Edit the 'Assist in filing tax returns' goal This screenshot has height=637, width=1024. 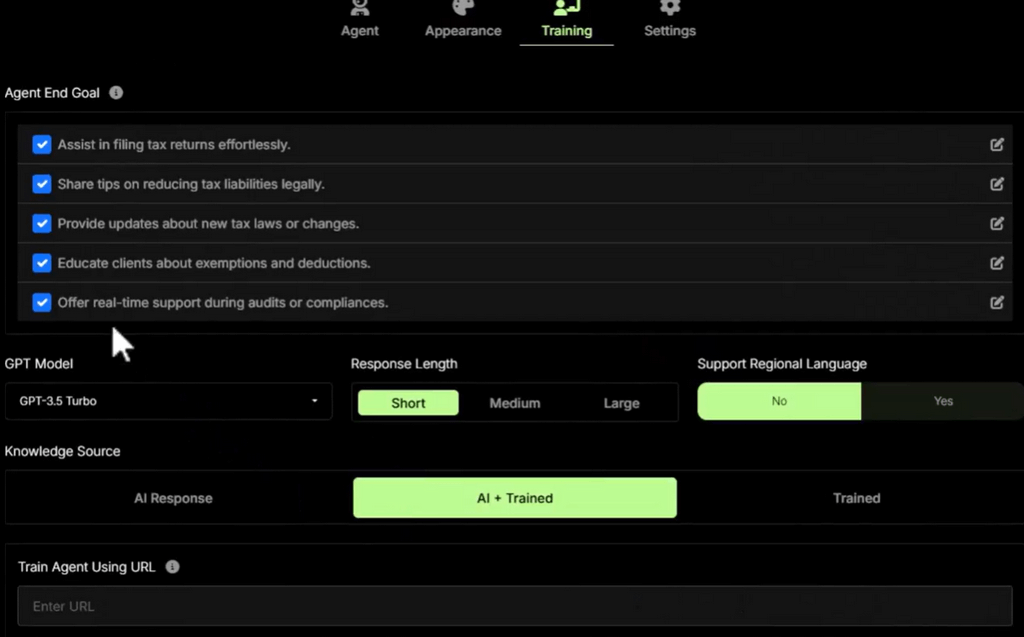pyautogui.click(x=997, y=144)
